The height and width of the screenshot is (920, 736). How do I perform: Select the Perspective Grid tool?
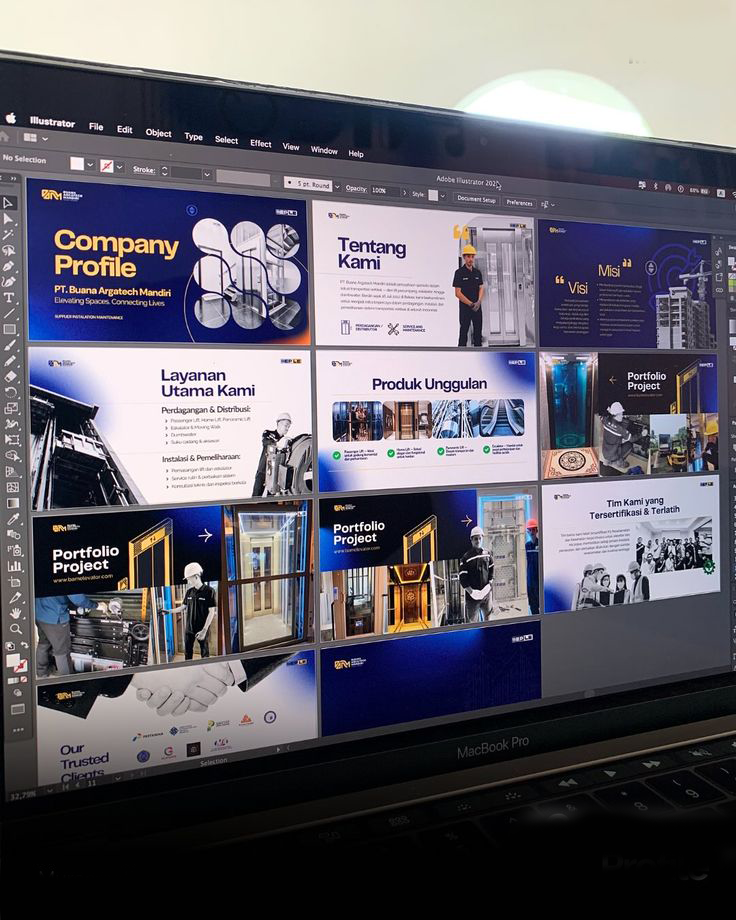pyautogui.click(x=12, y=471)
